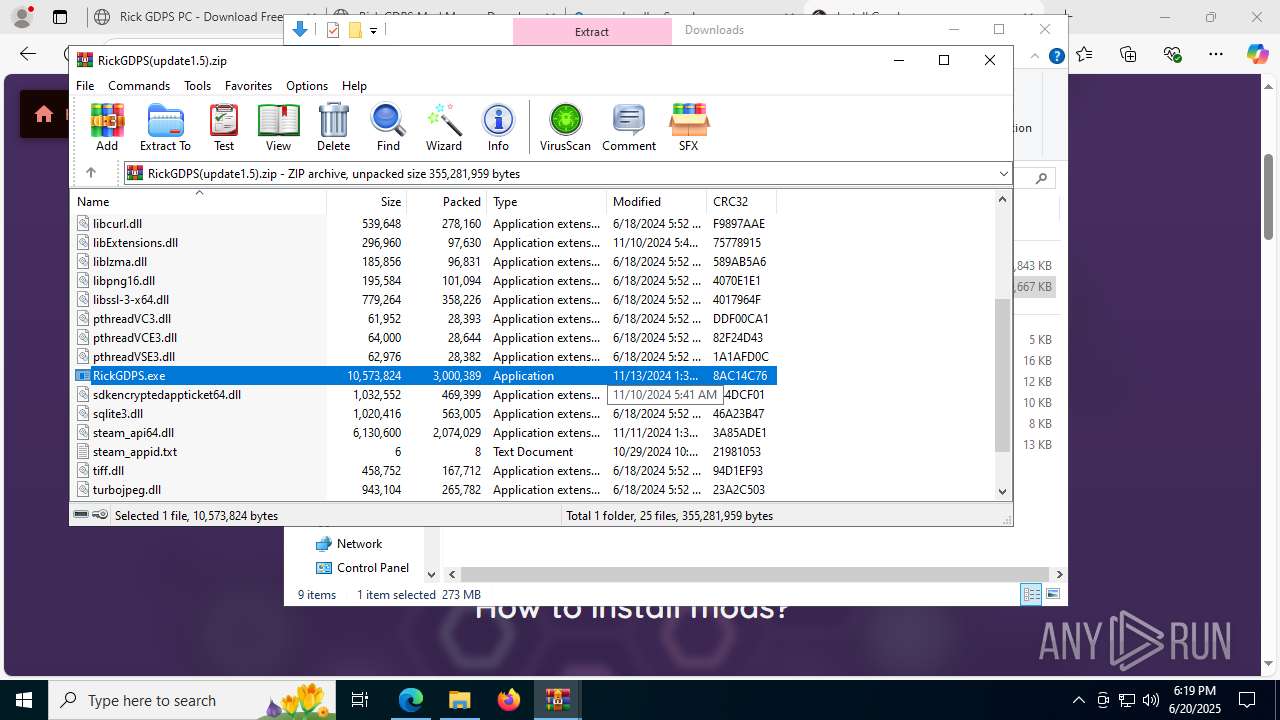The height and width of the screenshot is (720, 1280).
Task: Click the View file toolbar icon
Action: click(278, 127)
